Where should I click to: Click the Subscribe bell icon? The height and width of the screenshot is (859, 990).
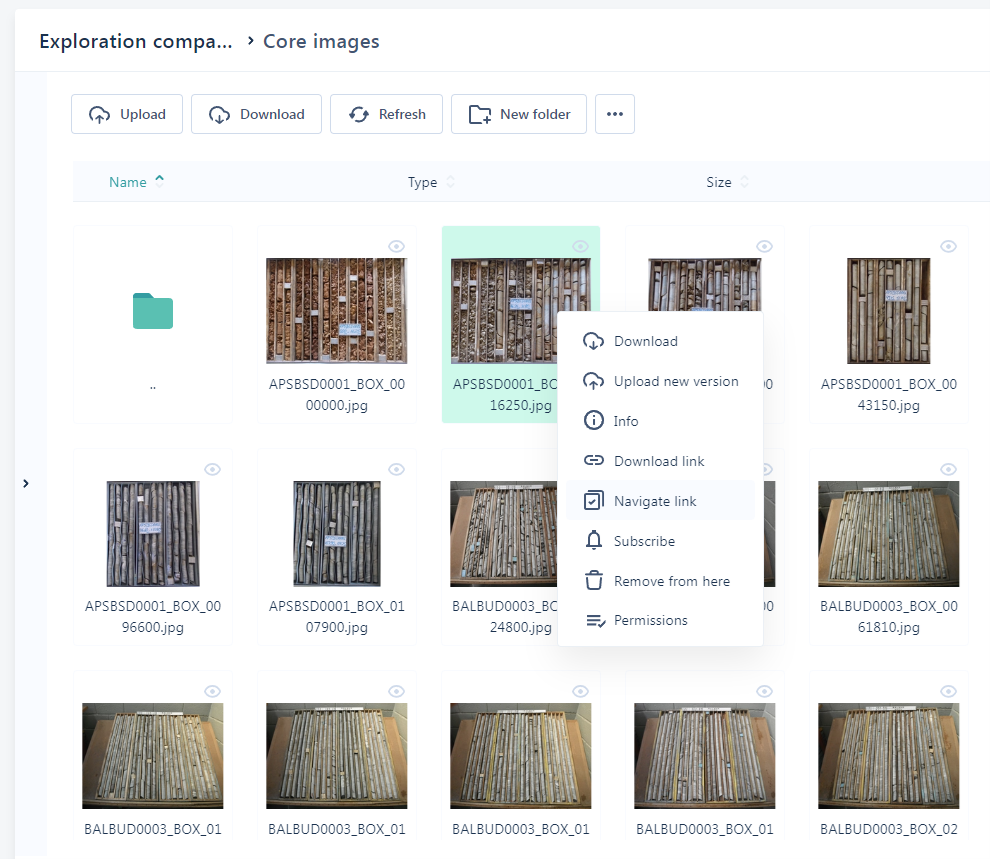point(594,541)
